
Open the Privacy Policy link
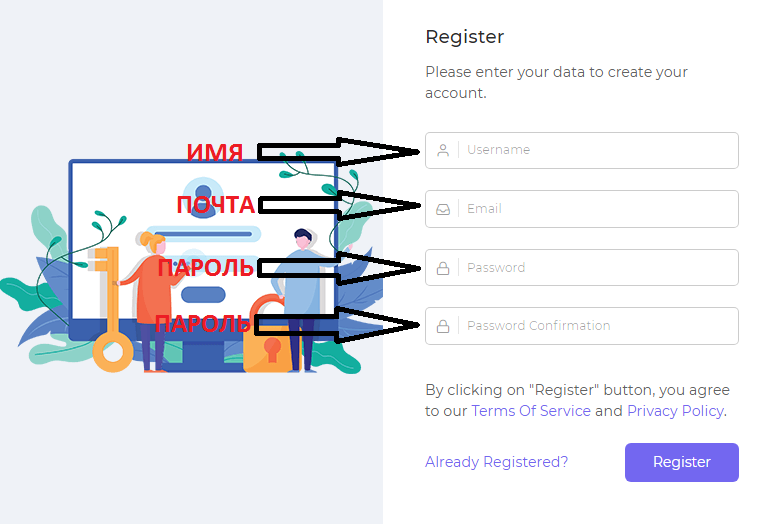click(x=675, y=411)
